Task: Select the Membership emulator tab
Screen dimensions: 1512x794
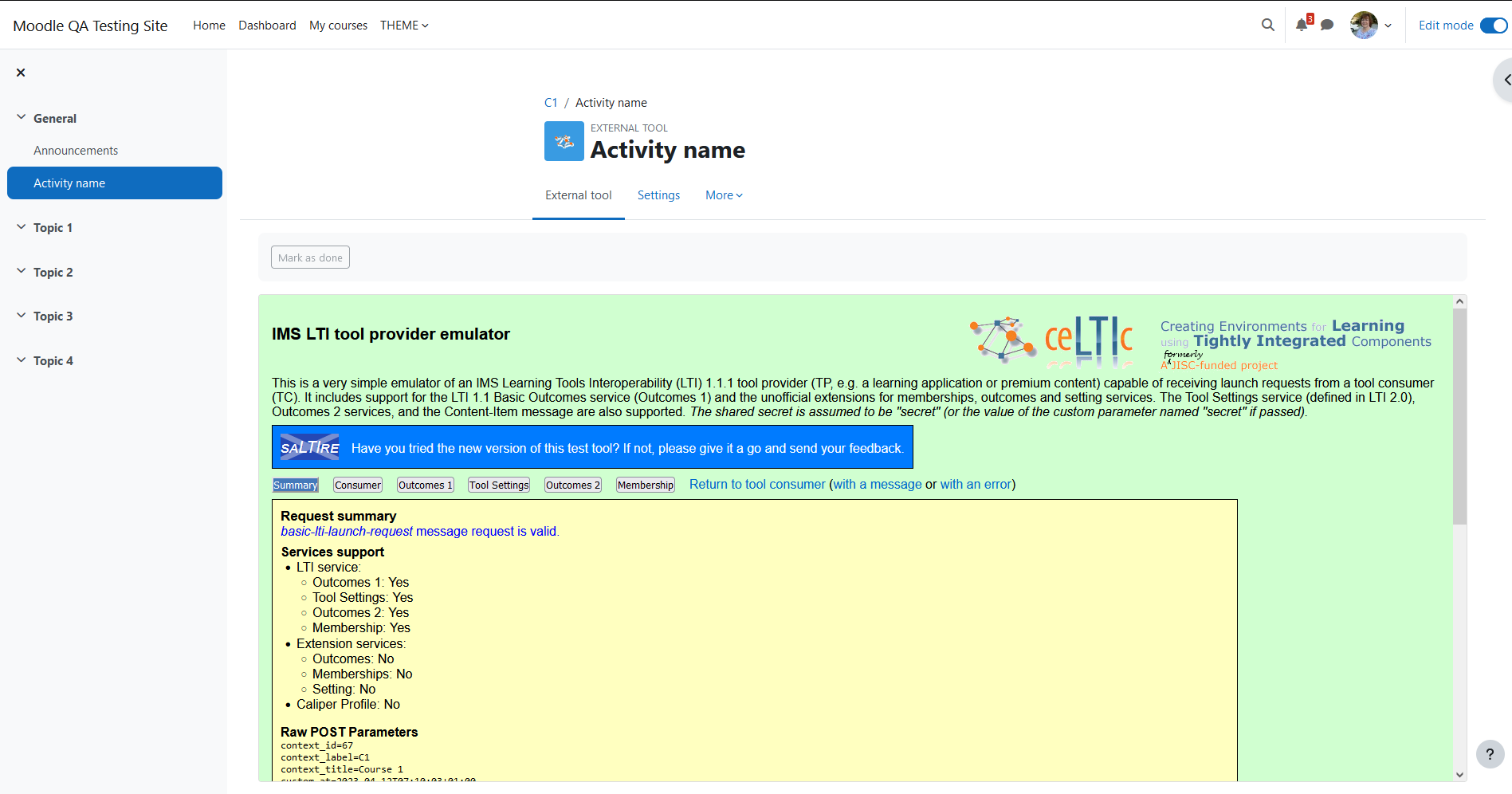Action: coord(646,485)
